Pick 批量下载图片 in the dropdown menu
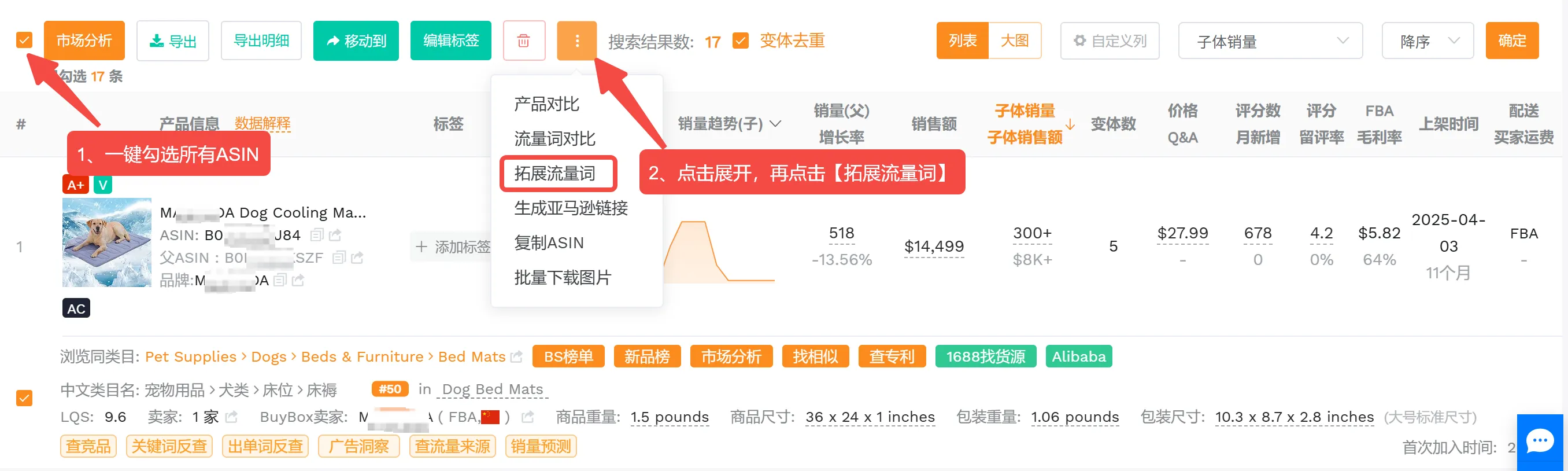 point(563,278)
